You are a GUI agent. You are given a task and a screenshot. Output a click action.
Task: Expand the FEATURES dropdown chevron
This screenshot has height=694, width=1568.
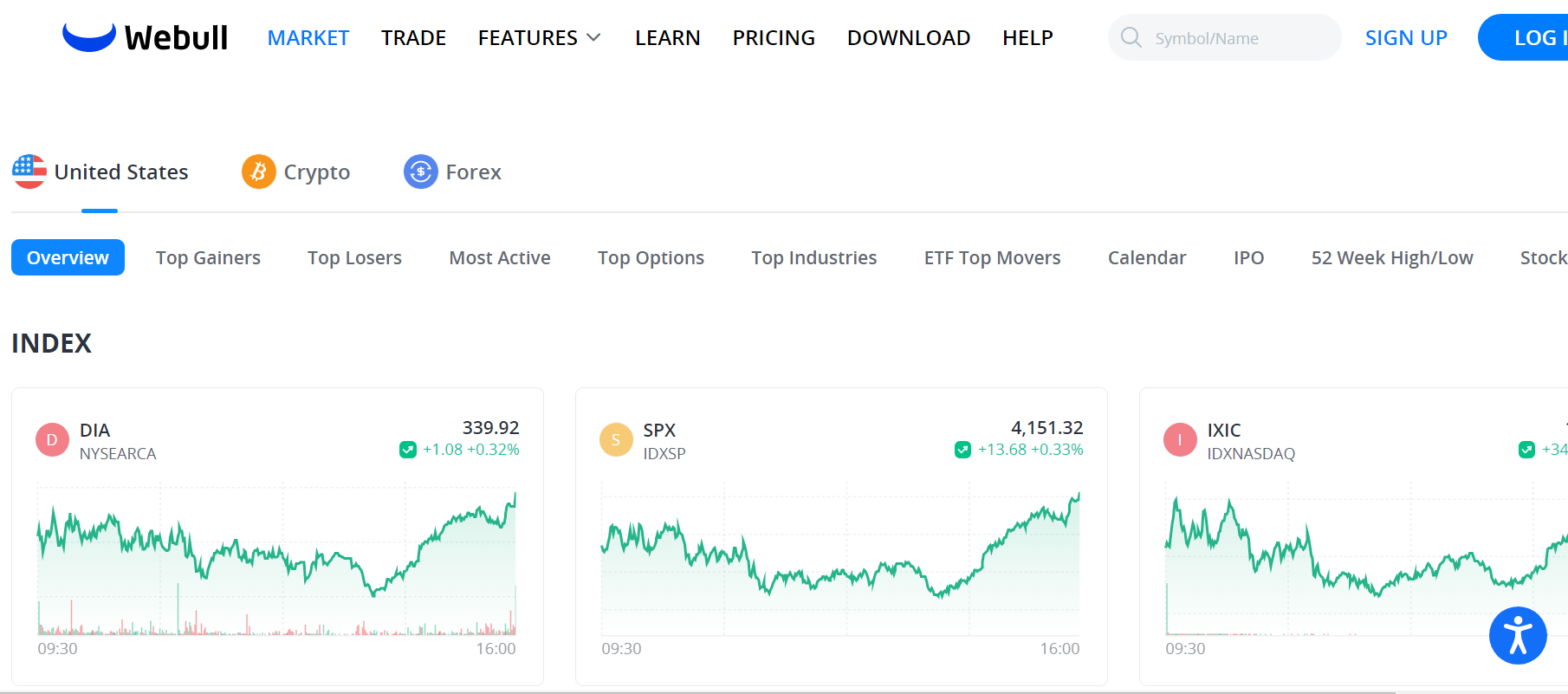click(x=593, y=37)
